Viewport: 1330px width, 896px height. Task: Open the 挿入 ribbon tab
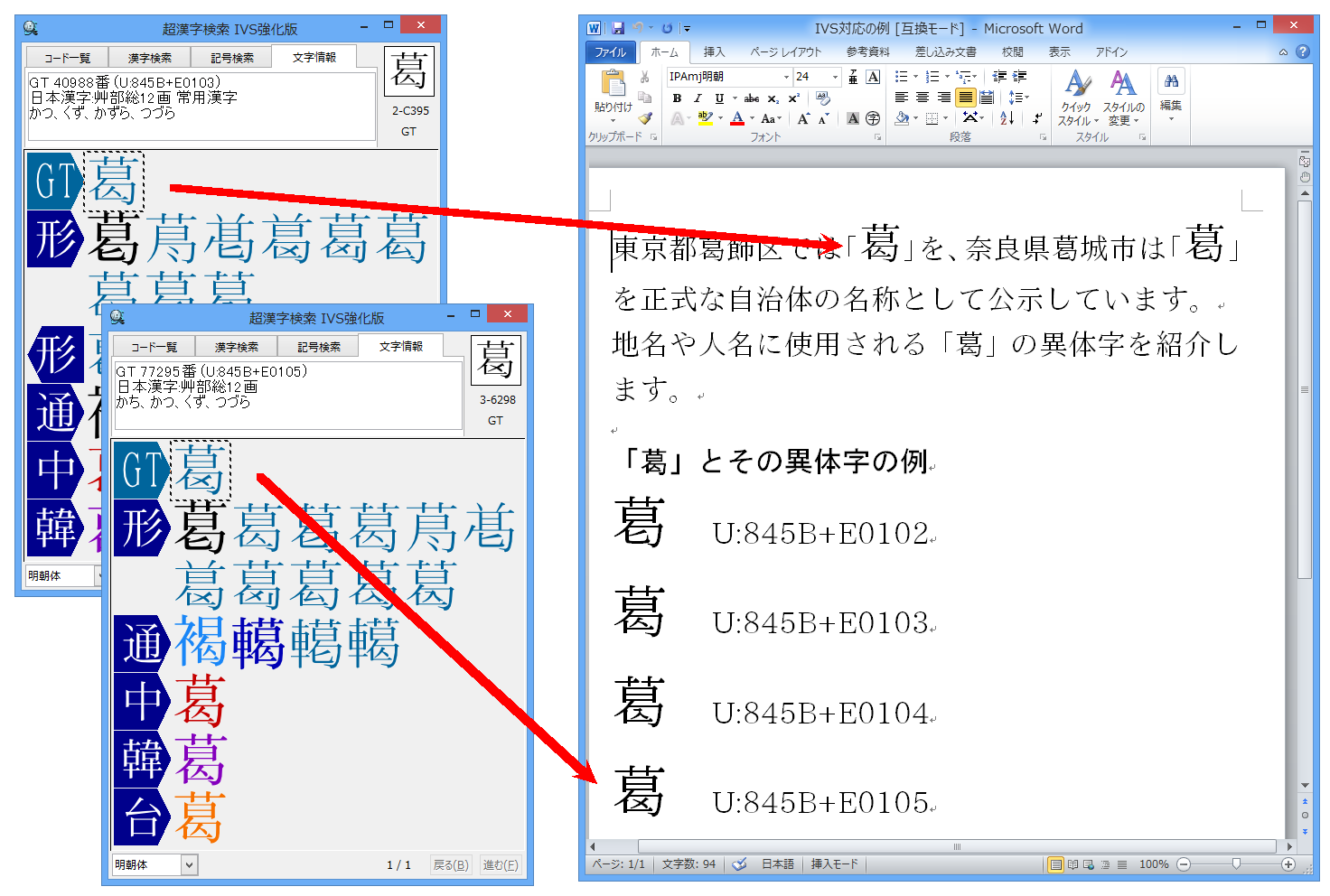pos(714,52)
